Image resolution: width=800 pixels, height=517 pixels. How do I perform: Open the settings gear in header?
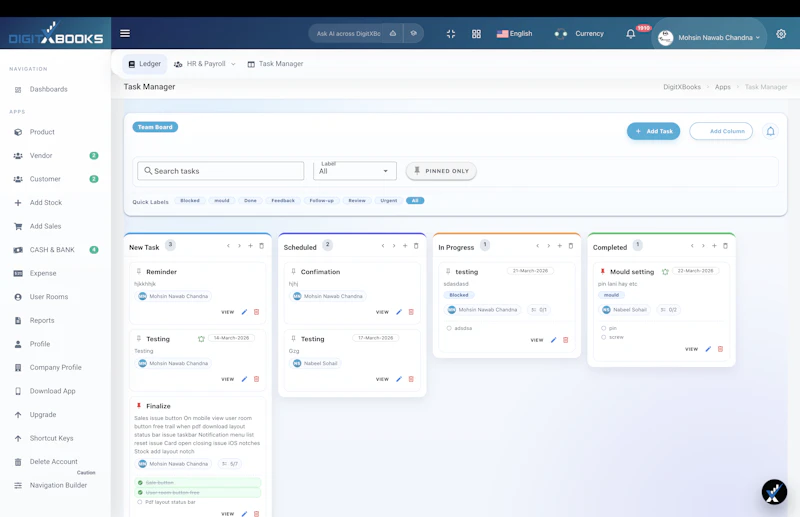pyautogui.click(x=781, y=34)
